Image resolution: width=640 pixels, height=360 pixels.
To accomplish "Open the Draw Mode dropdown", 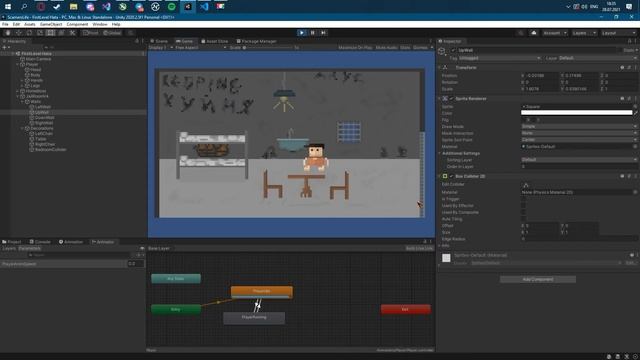I will point(579,127).
